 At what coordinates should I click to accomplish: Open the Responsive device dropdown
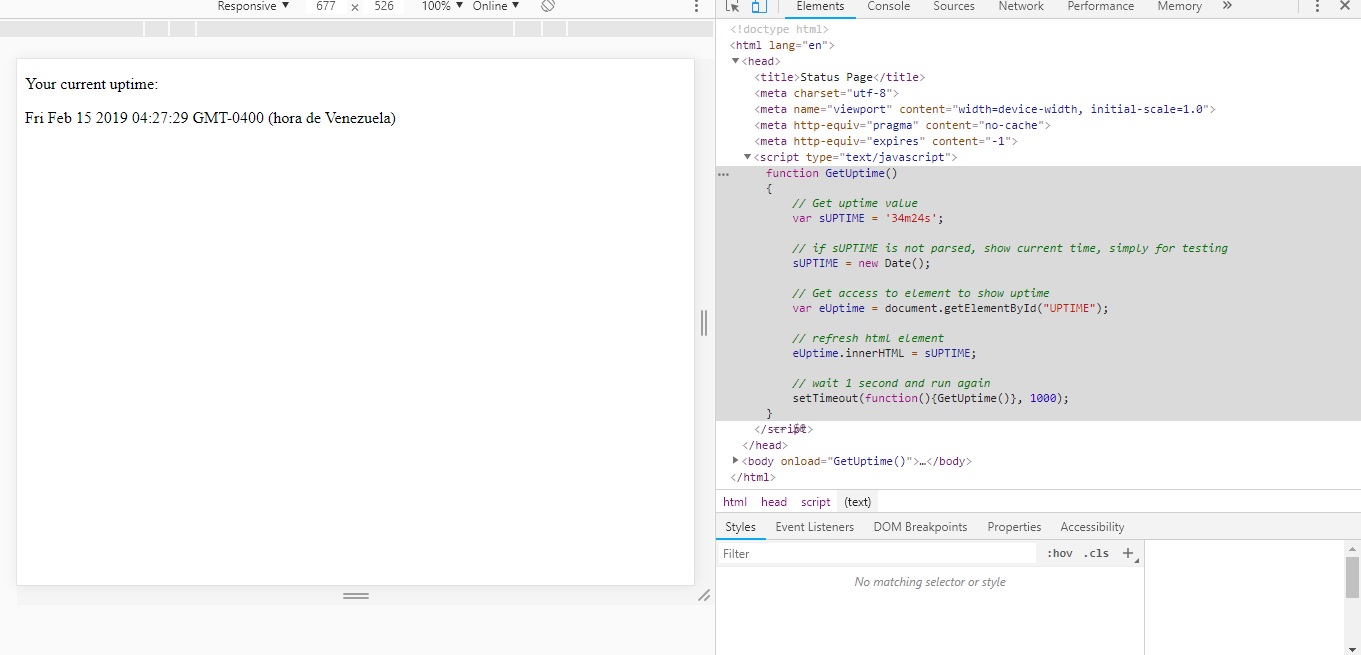(x=253, y=6)
